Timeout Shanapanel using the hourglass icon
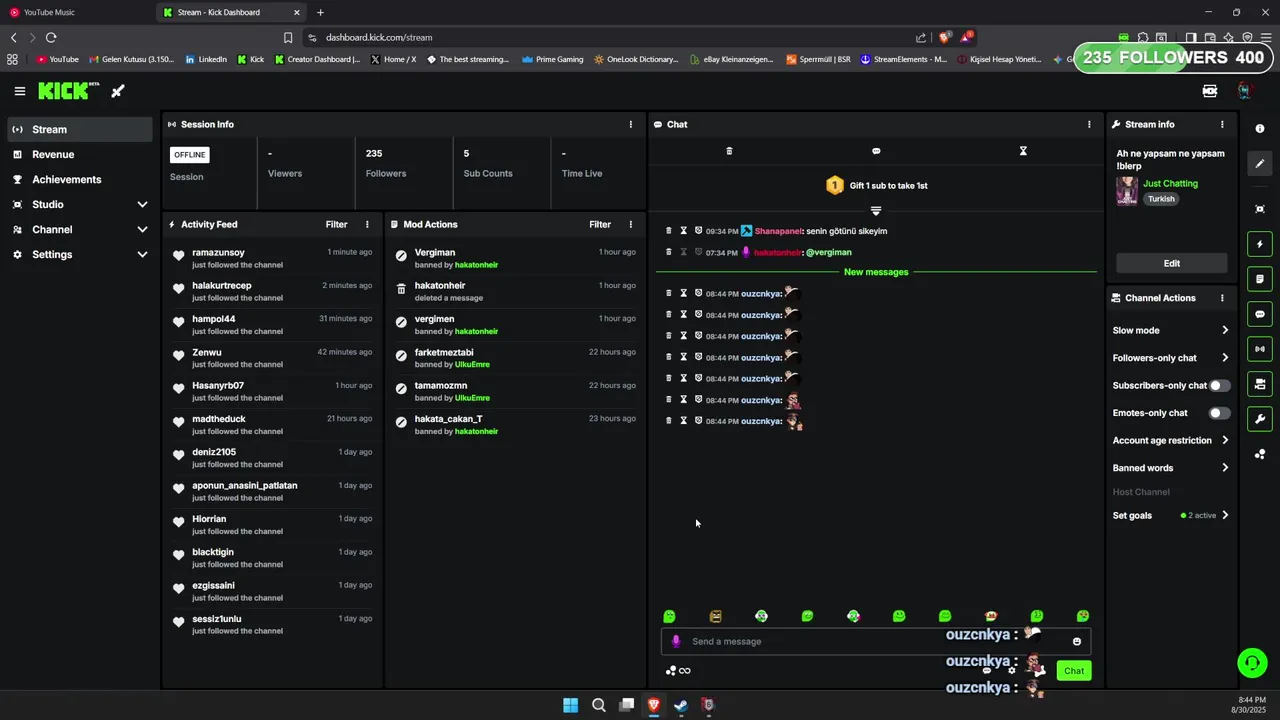The image size is (1280, 720). 684,231
